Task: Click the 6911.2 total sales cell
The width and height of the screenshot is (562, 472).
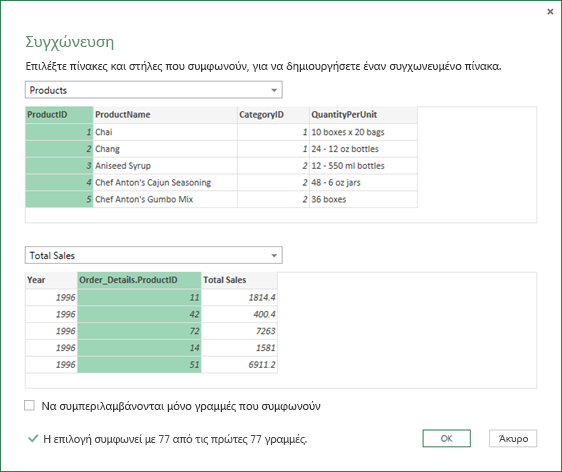Action: pos(239,364)
